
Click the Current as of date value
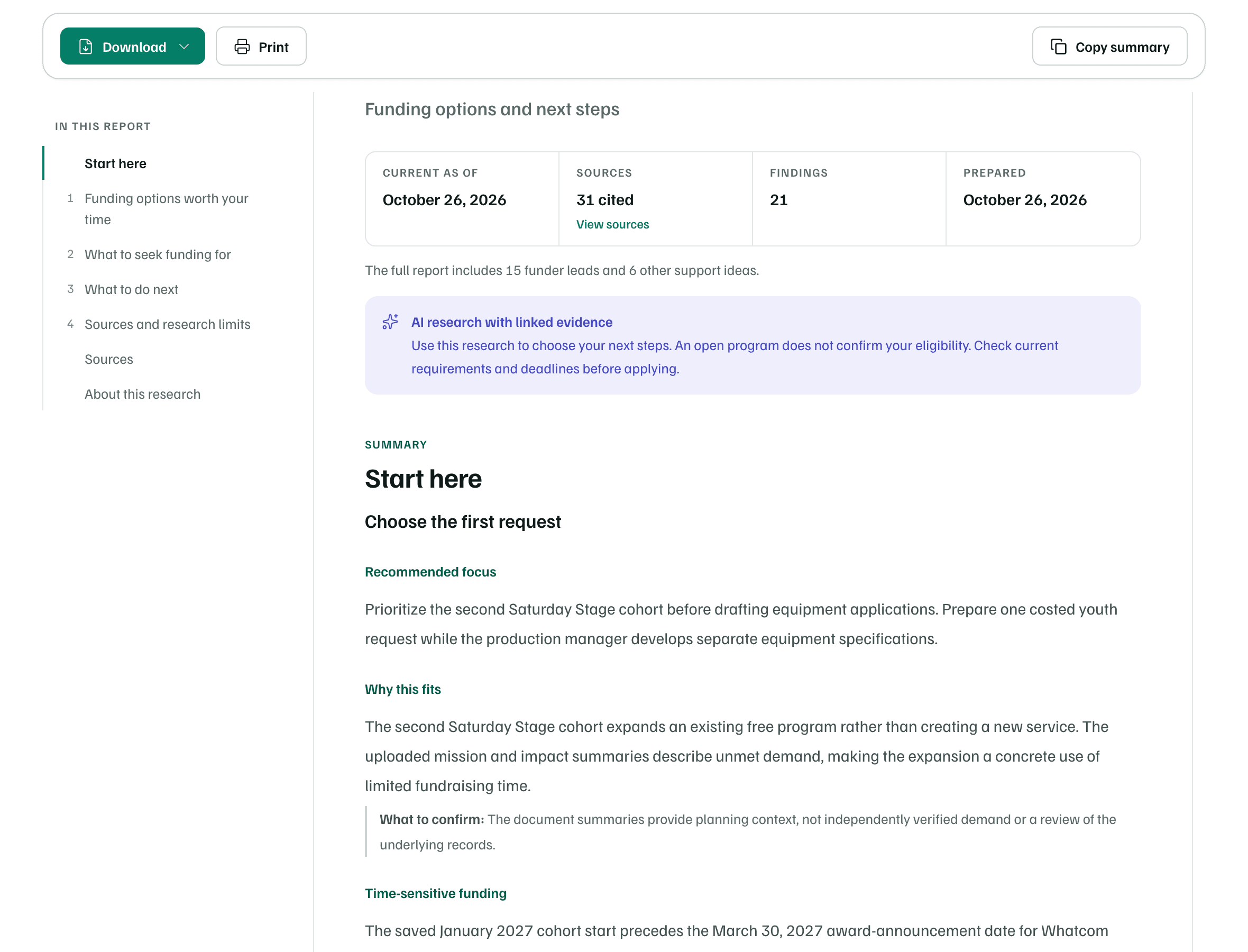tap(444, 199)
